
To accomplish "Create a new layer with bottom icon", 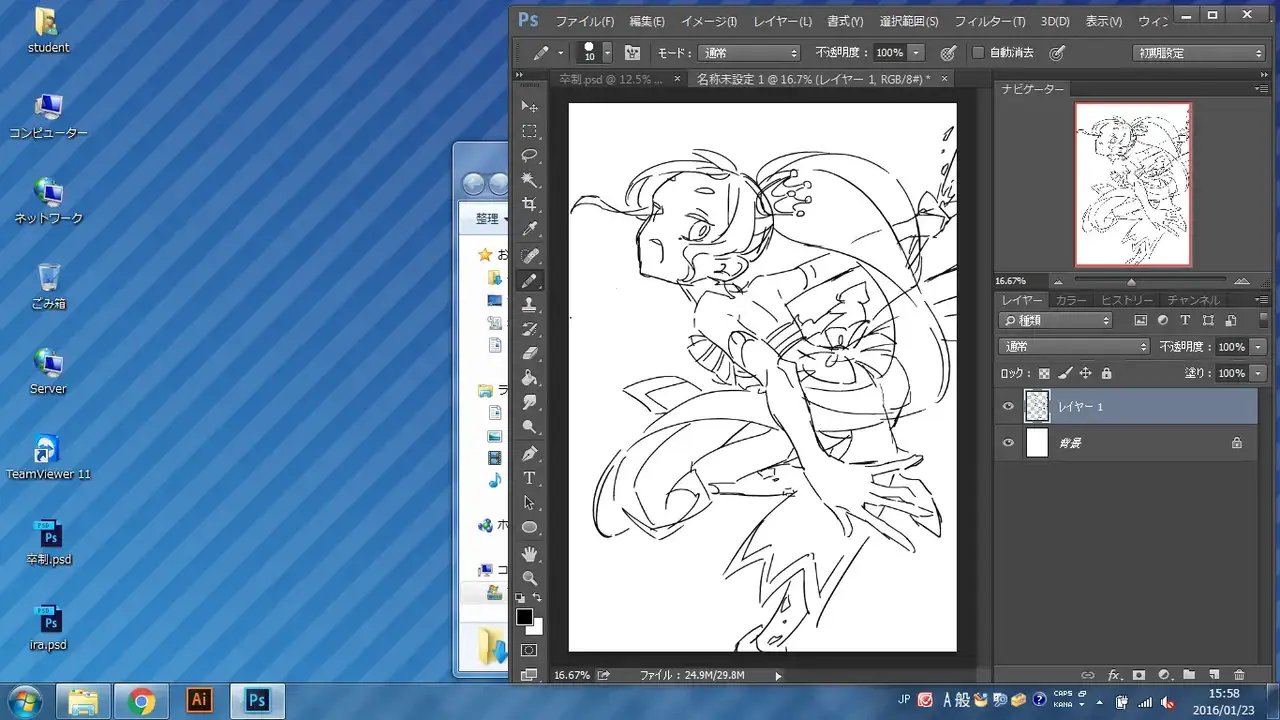I will pyautogui.click(x=1214, y=675).
